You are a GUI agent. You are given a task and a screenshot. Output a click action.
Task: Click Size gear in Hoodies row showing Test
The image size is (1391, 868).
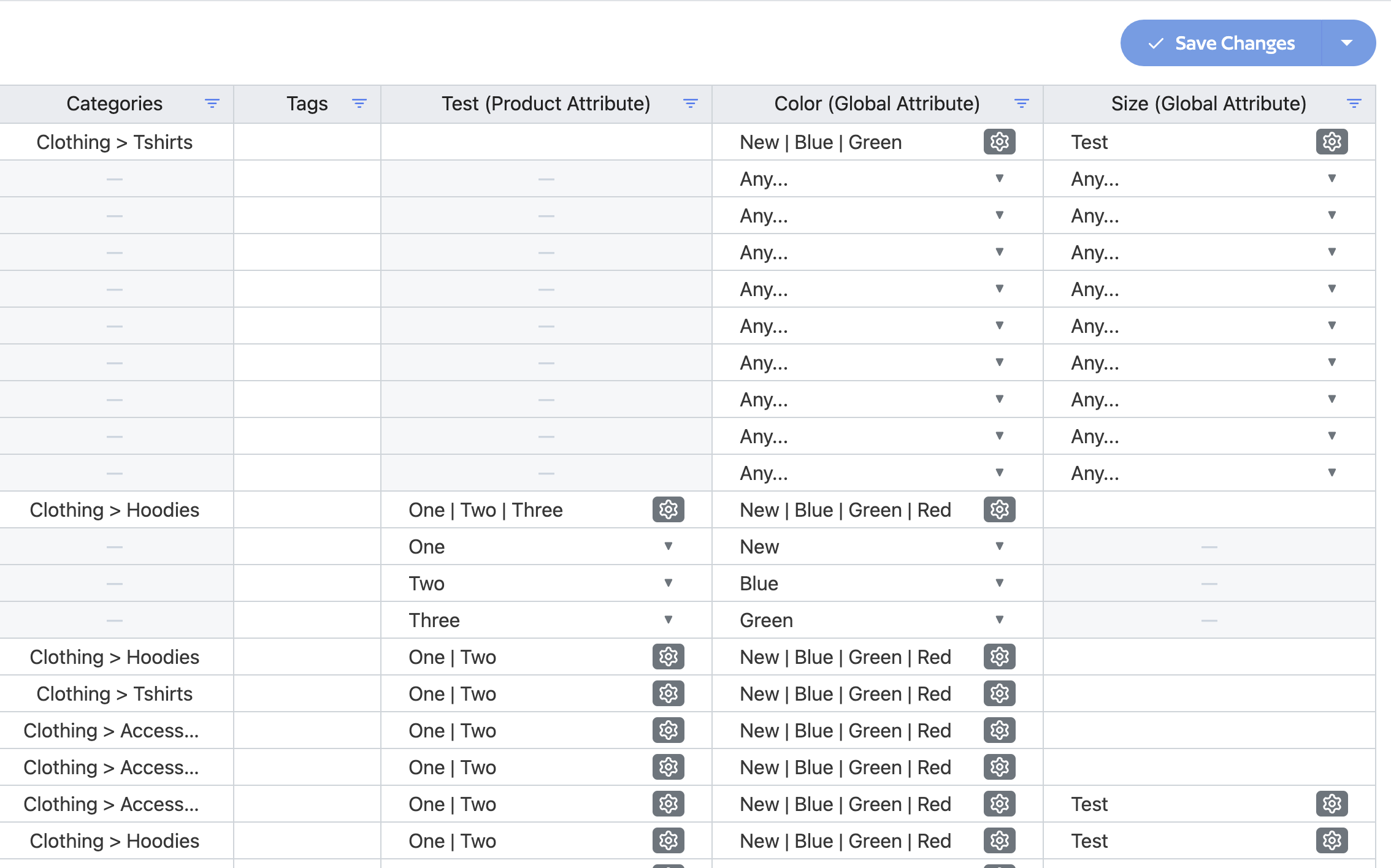[1332, 840]
